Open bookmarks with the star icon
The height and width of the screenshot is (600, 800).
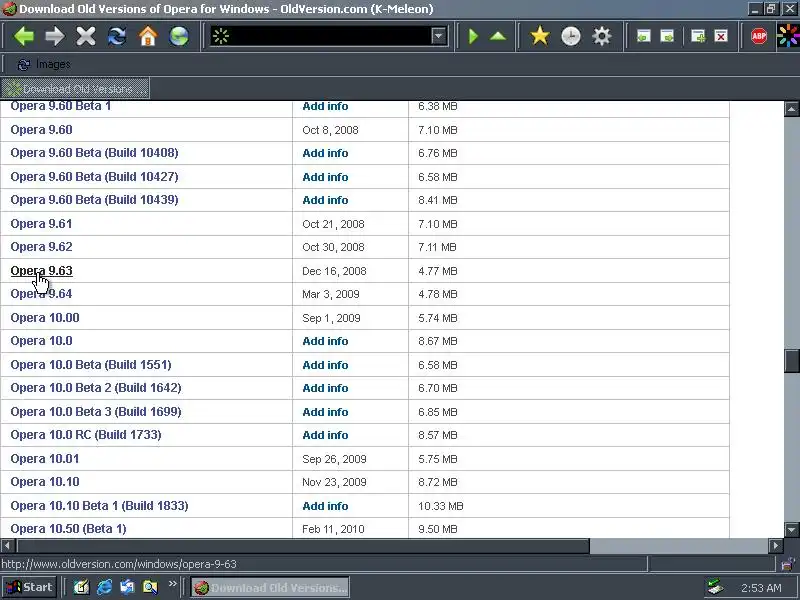[x=539, y=36]
